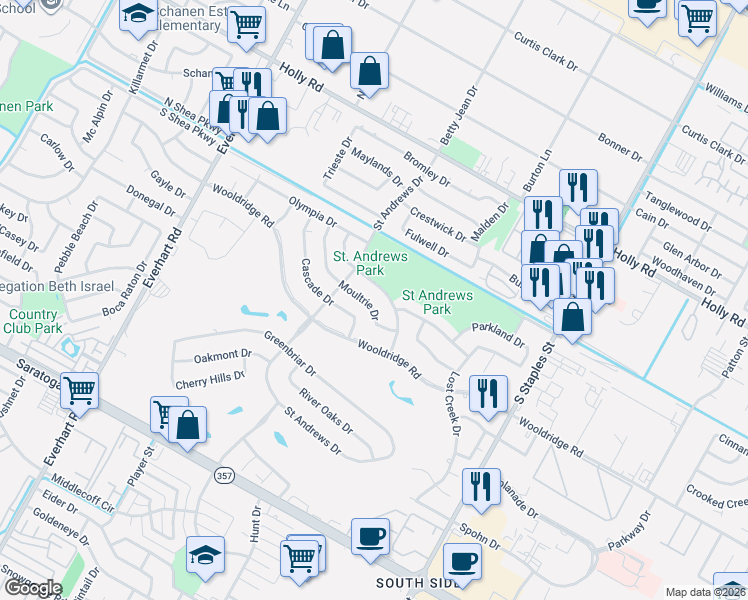Select the N Shea Pkwy label

(x=193, y=116)
